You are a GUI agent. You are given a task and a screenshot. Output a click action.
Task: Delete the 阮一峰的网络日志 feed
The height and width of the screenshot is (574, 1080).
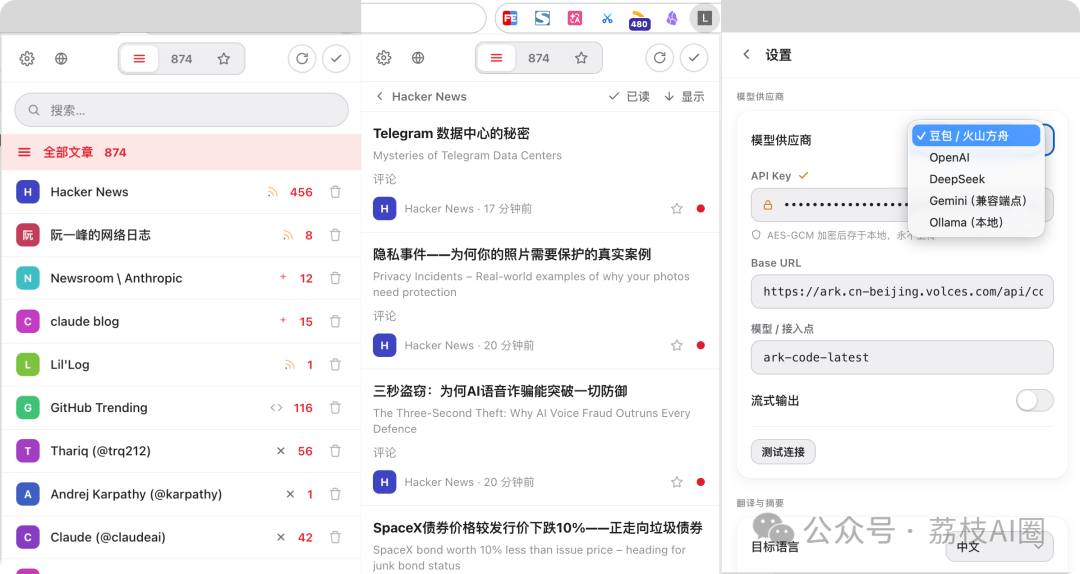pyautogui.click(x=335, y=235)
